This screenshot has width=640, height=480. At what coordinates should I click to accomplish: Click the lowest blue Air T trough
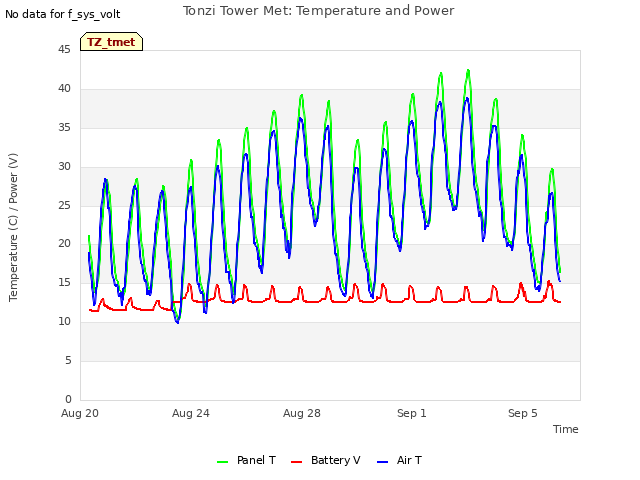178,322
